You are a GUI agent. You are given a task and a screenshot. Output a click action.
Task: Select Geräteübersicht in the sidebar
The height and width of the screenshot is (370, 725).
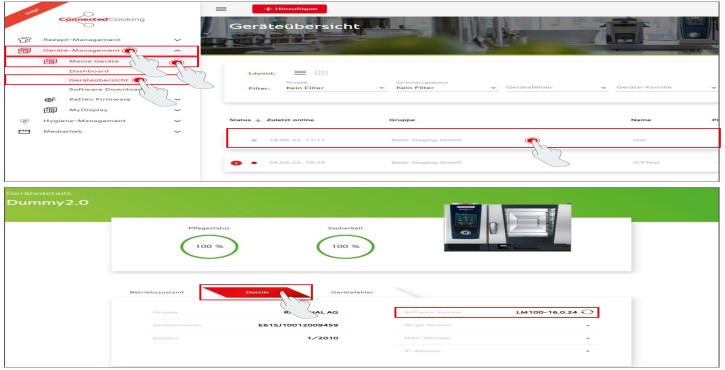(98, 80)
